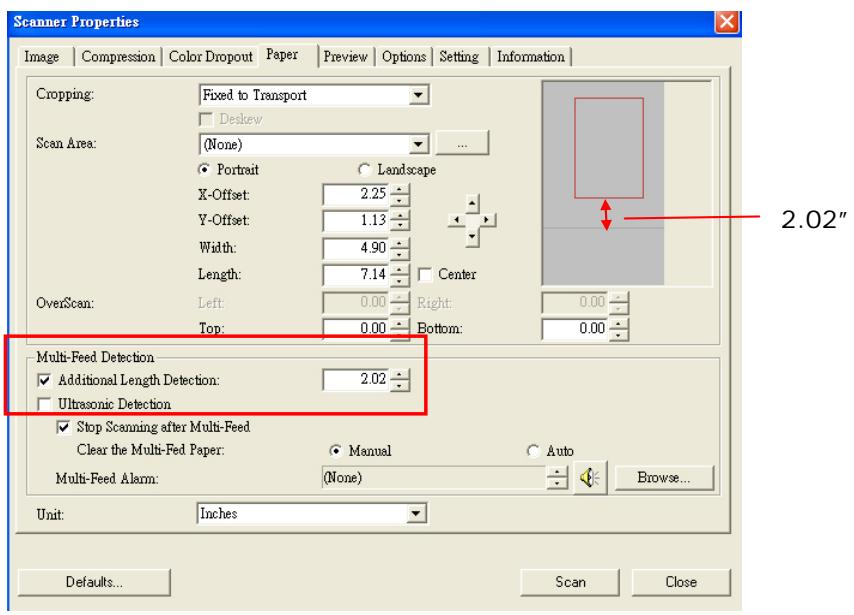Screen dimensions: 854x615
Task: Nudge scan area down with the down arrow
Action: click(472, 235)
